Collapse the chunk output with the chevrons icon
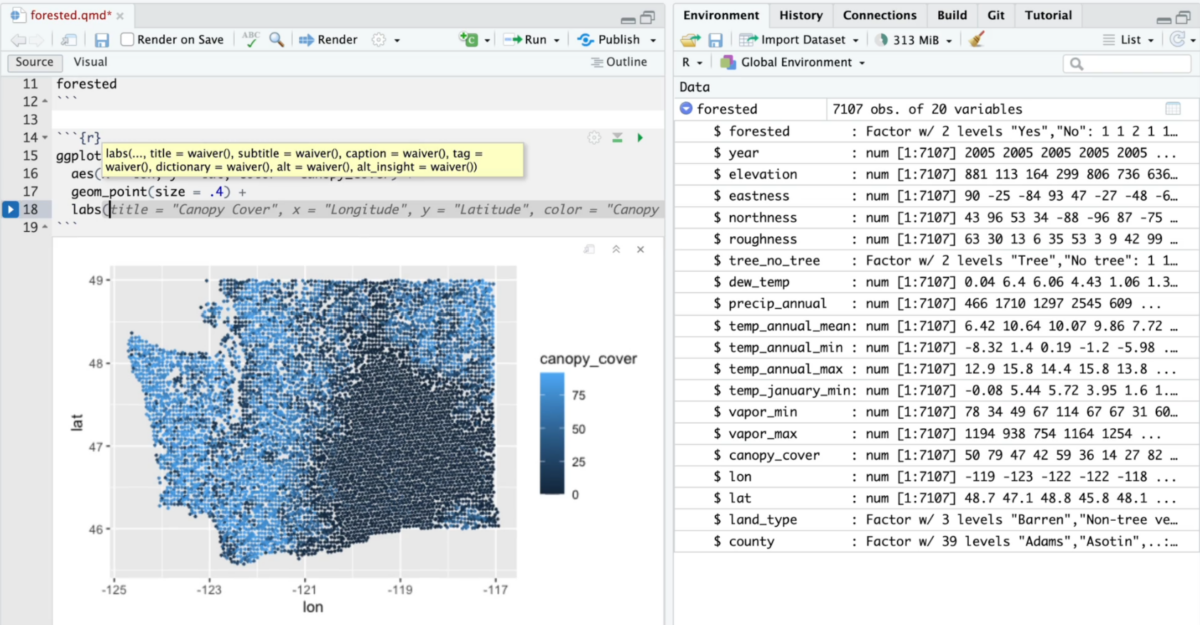This screenshot has width=1200, height=625. (617, 249)
